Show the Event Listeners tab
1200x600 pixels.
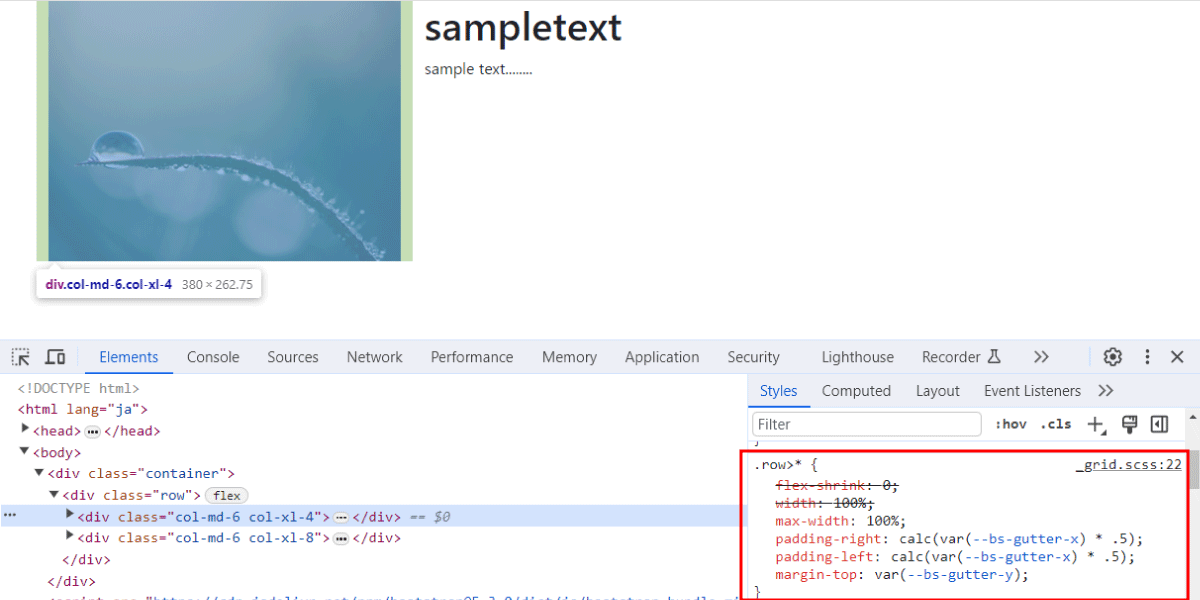click(1032, 391)
